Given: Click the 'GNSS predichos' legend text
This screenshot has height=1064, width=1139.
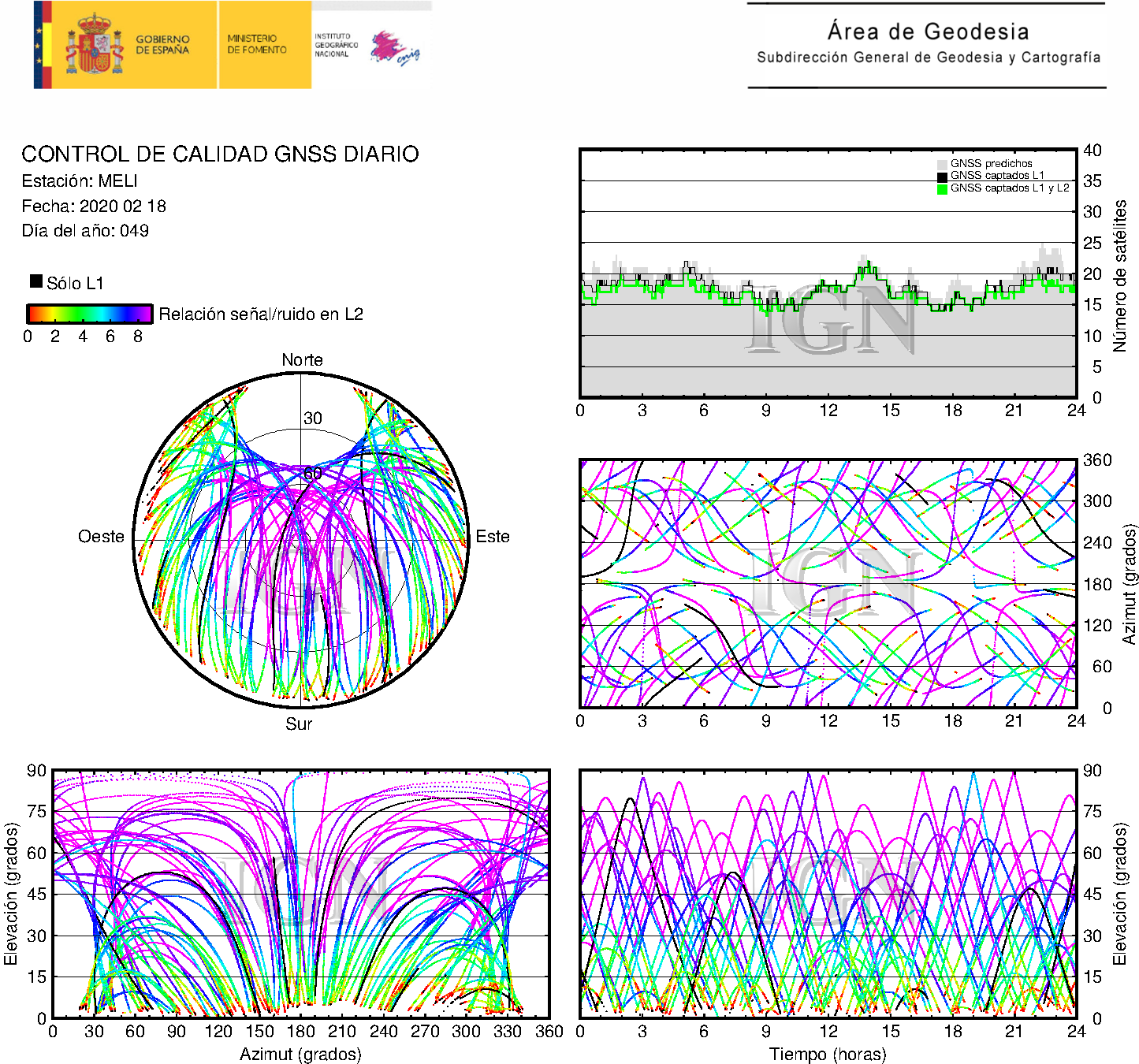Looking at the screenshot, I should [991, 164].
